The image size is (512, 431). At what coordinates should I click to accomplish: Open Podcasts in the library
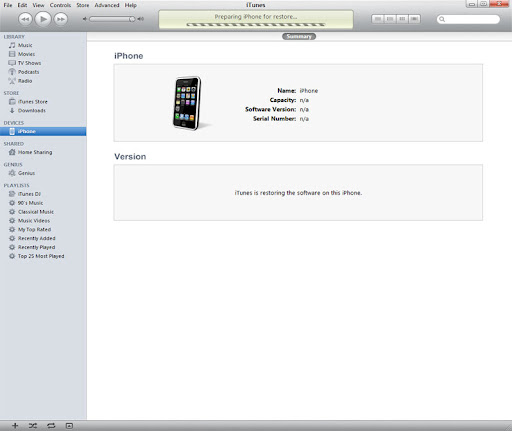(43, 72)
